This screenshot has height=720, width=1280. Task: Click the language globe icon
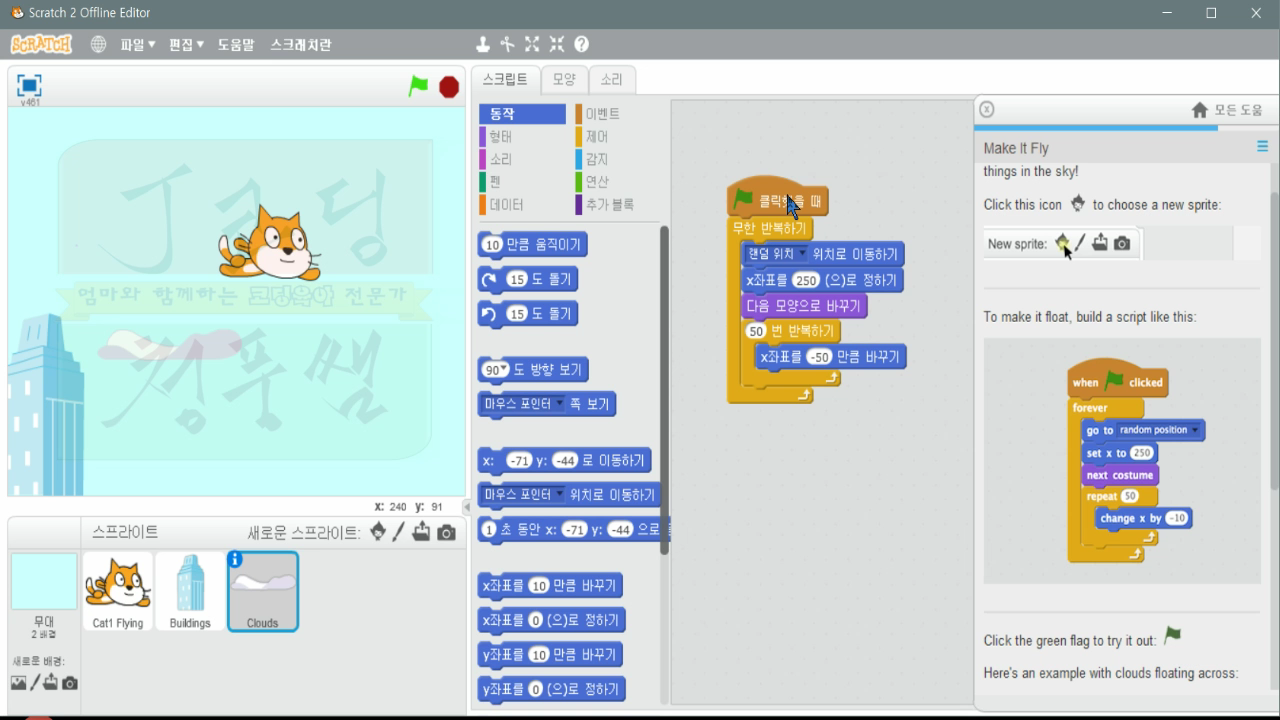pyautogui.click(x=97, y=44)
